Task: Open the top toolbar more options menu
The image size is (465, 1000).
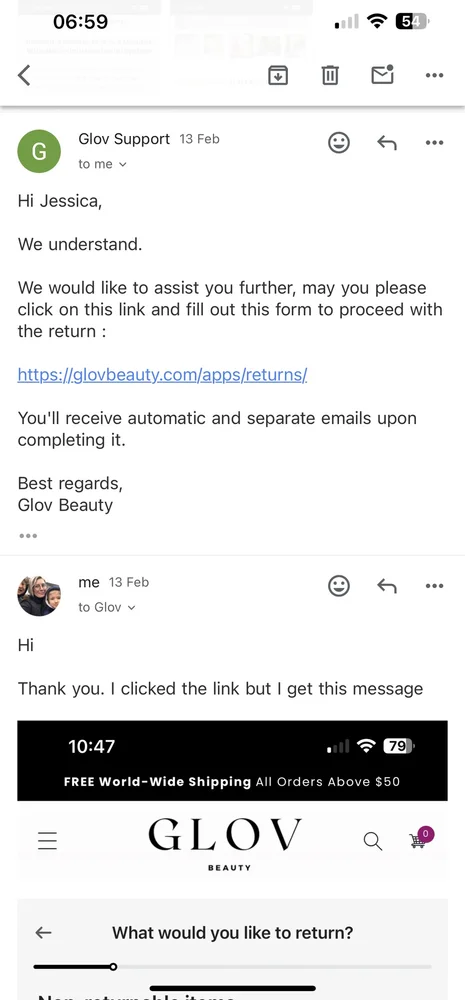Action: [434, 75]
